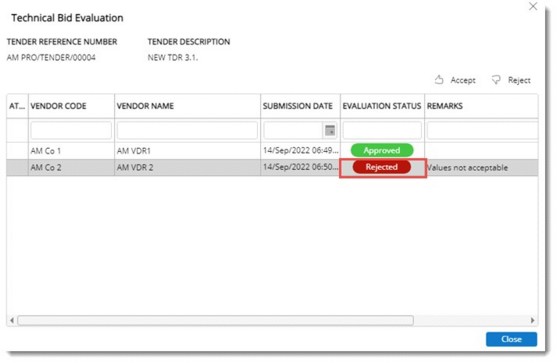Click the AM VDR 2 vendor name
The width and height of the screenshot is (557, 363).
[x=135, y=167]
